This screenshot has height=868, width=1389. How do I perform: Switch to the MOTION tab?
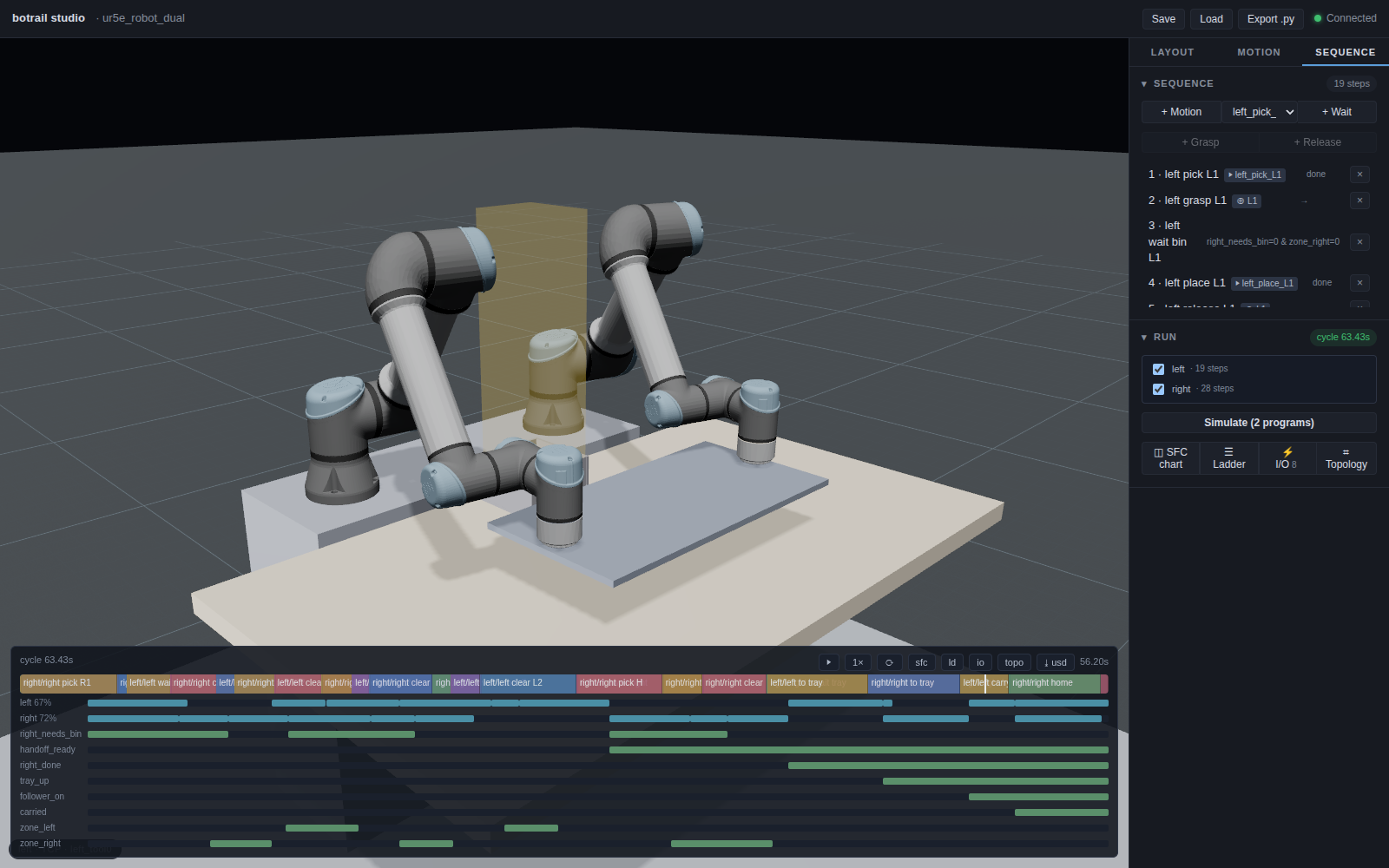pyautogui.click(x=1259, y=52)
